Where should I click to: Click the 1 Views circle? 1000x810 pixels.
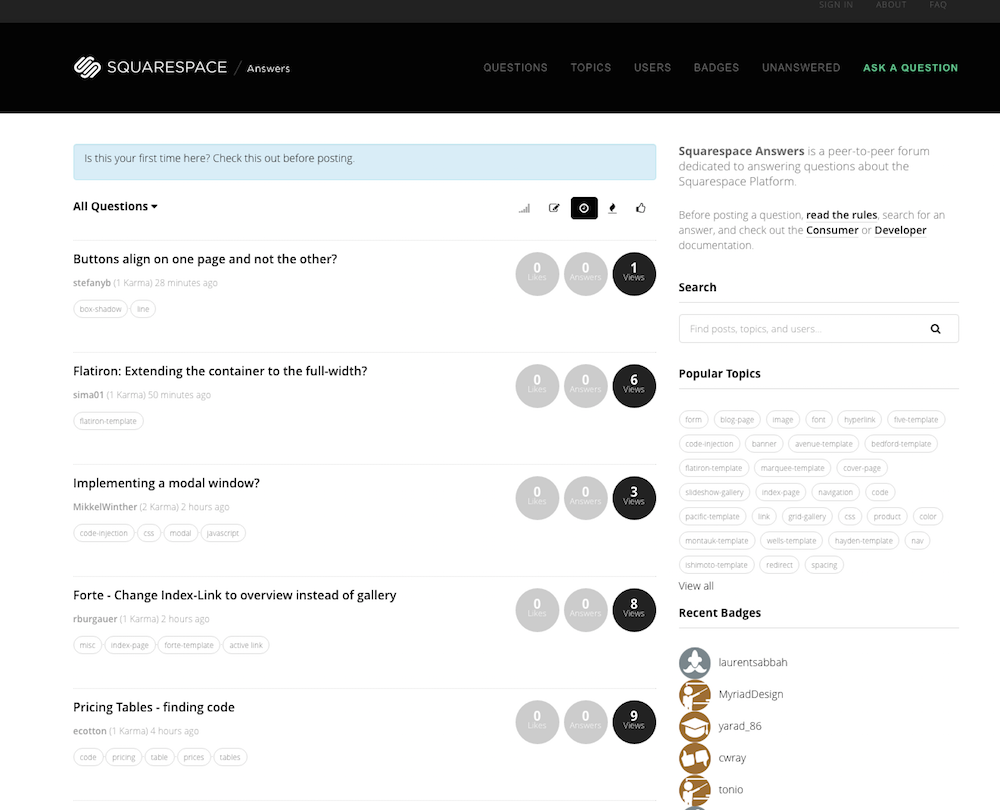coord(634,274)
